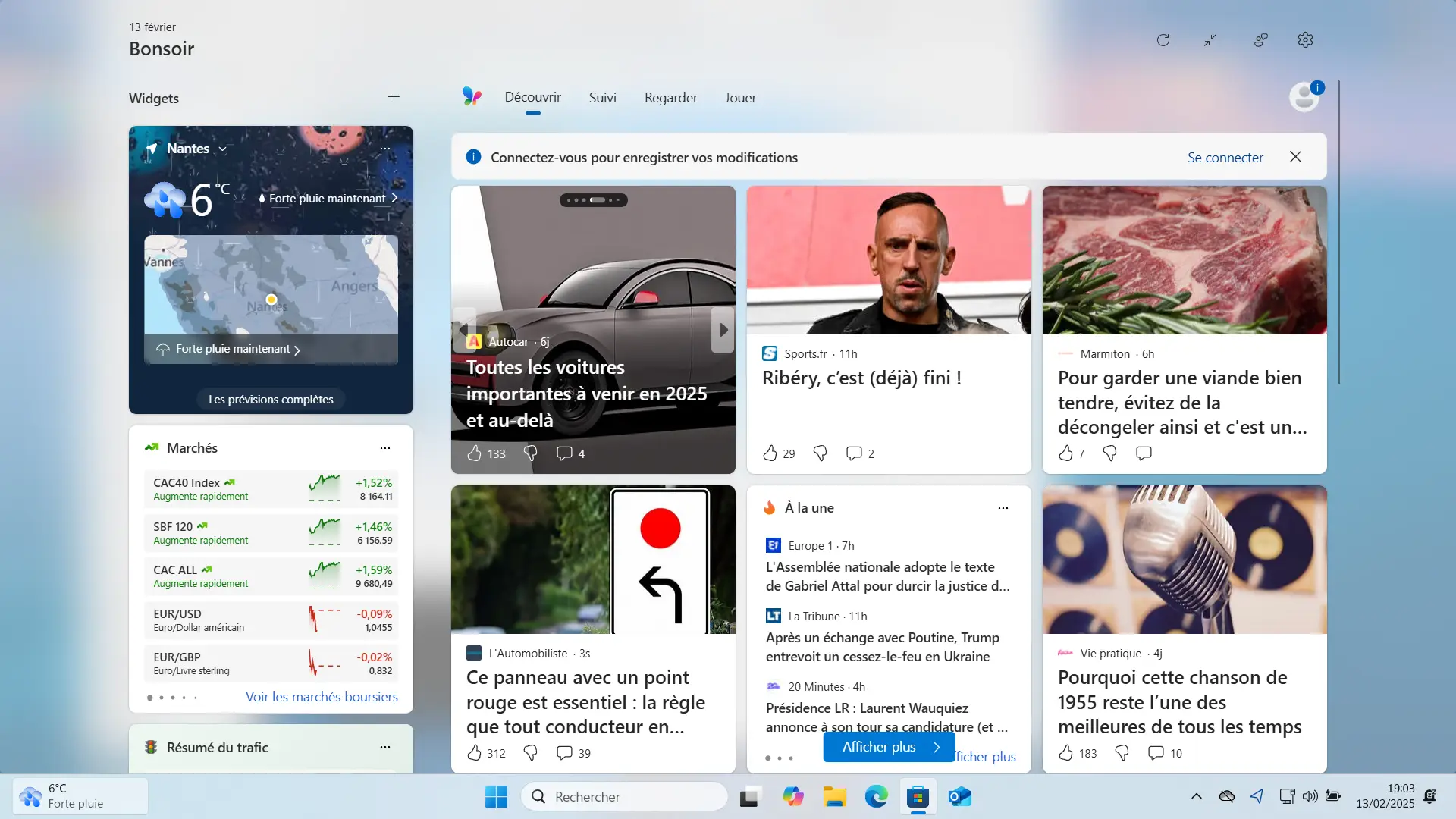Open La Tribune Poutine Trump headline
1456x819 pixels.
pyautogui.click(x=882, y=647)
